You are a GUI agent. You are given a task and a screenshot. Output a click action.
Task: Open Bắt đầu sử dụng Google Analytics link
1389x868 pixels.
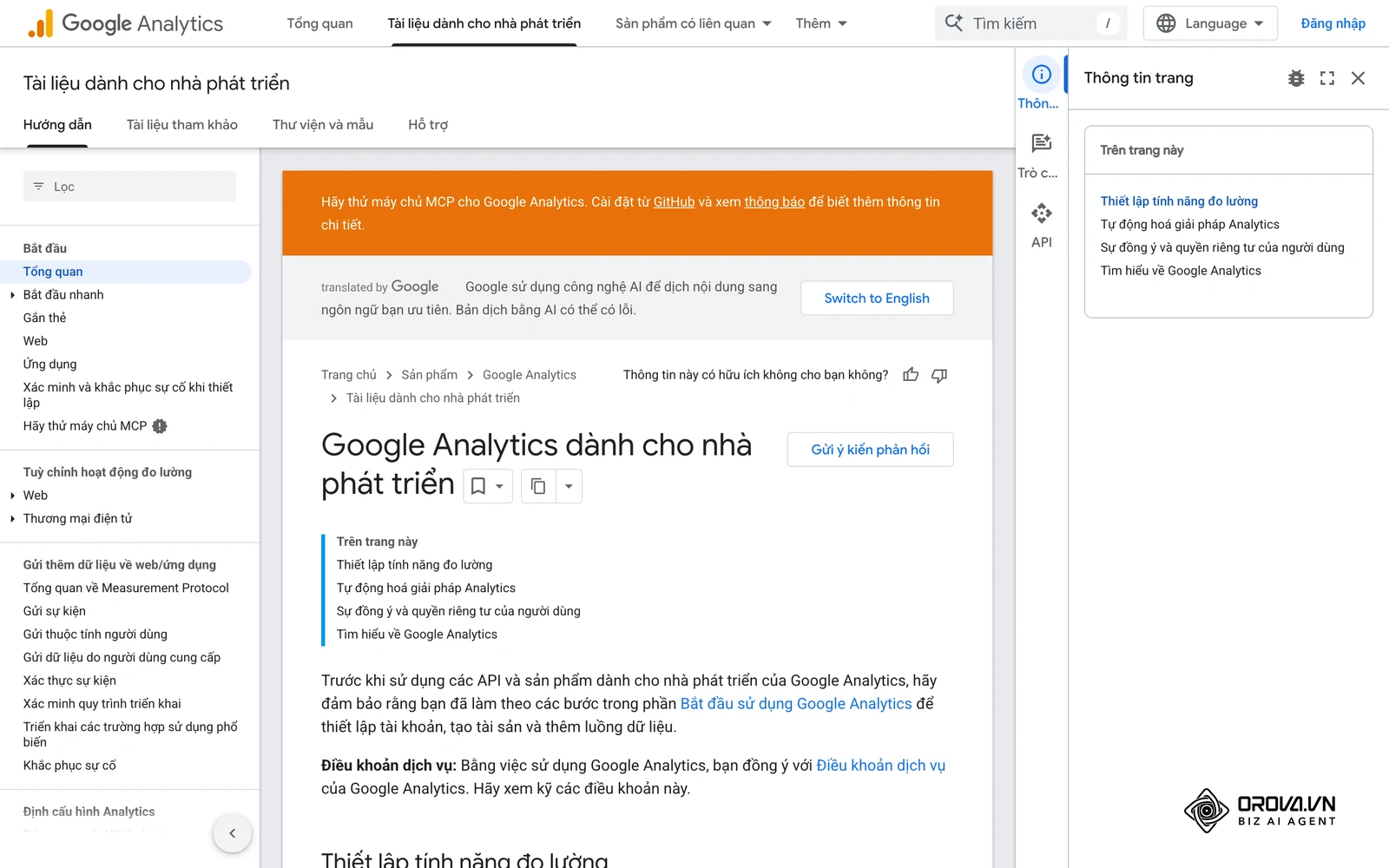tap(796, 704)
